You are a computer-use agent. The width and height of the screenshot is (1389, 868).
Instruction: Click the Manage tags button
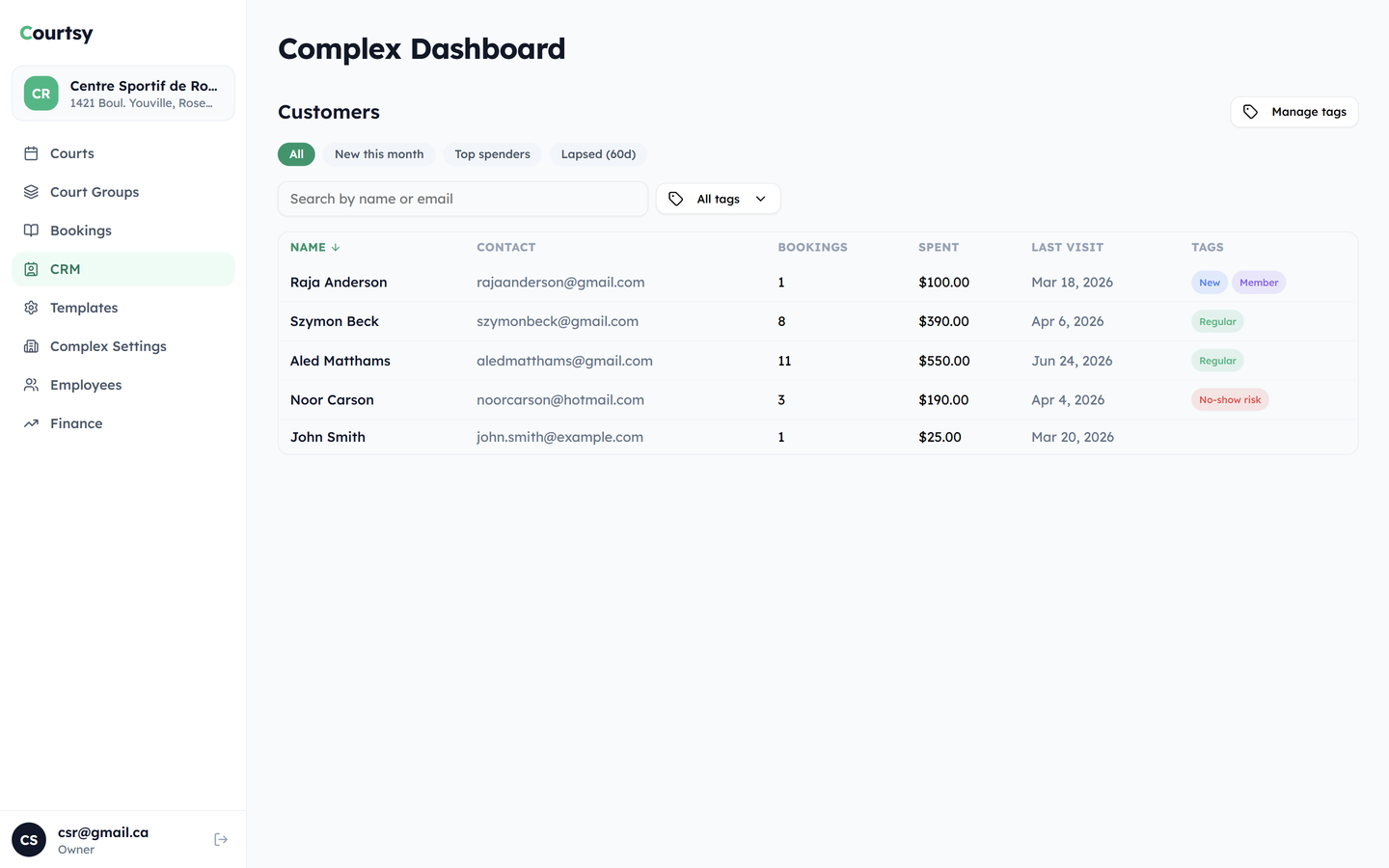pos(1294,112)
